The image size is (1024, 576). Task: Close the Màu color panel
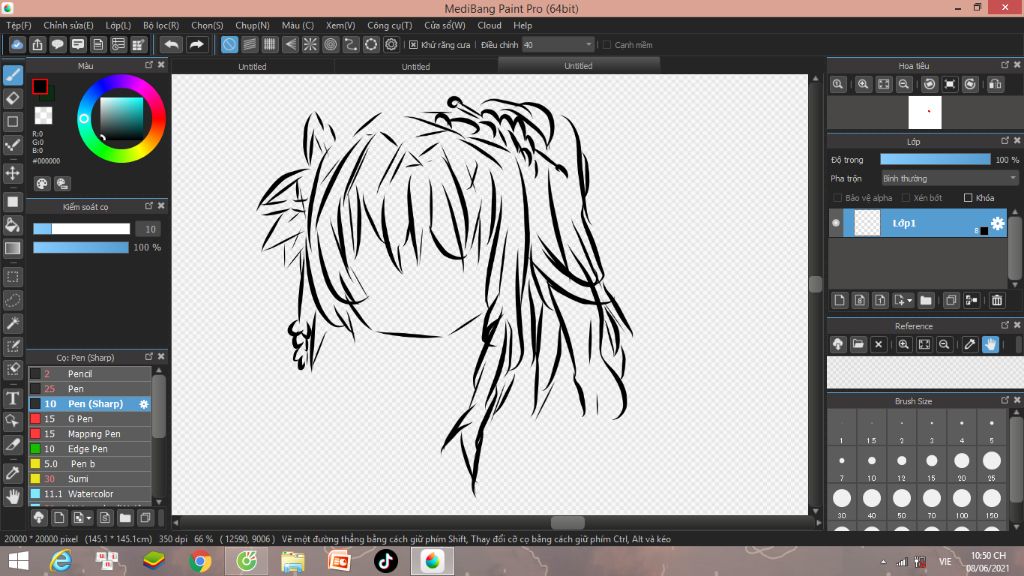pyautogui.click(x=161, y=65)
